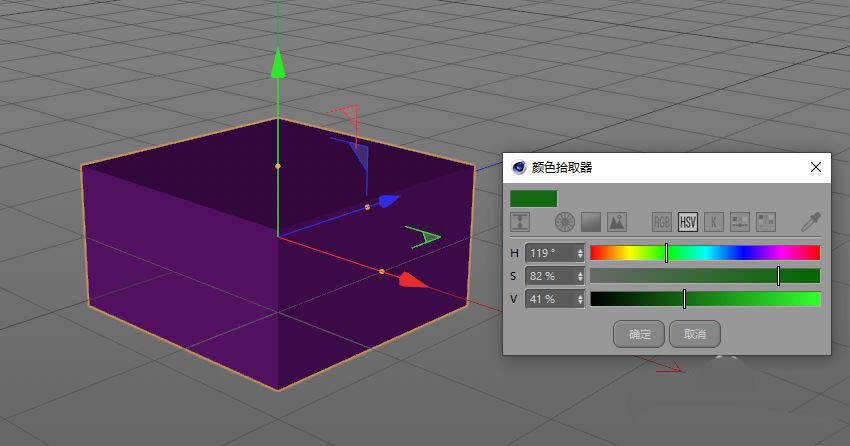The image size is (850, 446).
Task: Switch to spectrum gradient mode
Action: pyautogui.click(x=591, y=222)
